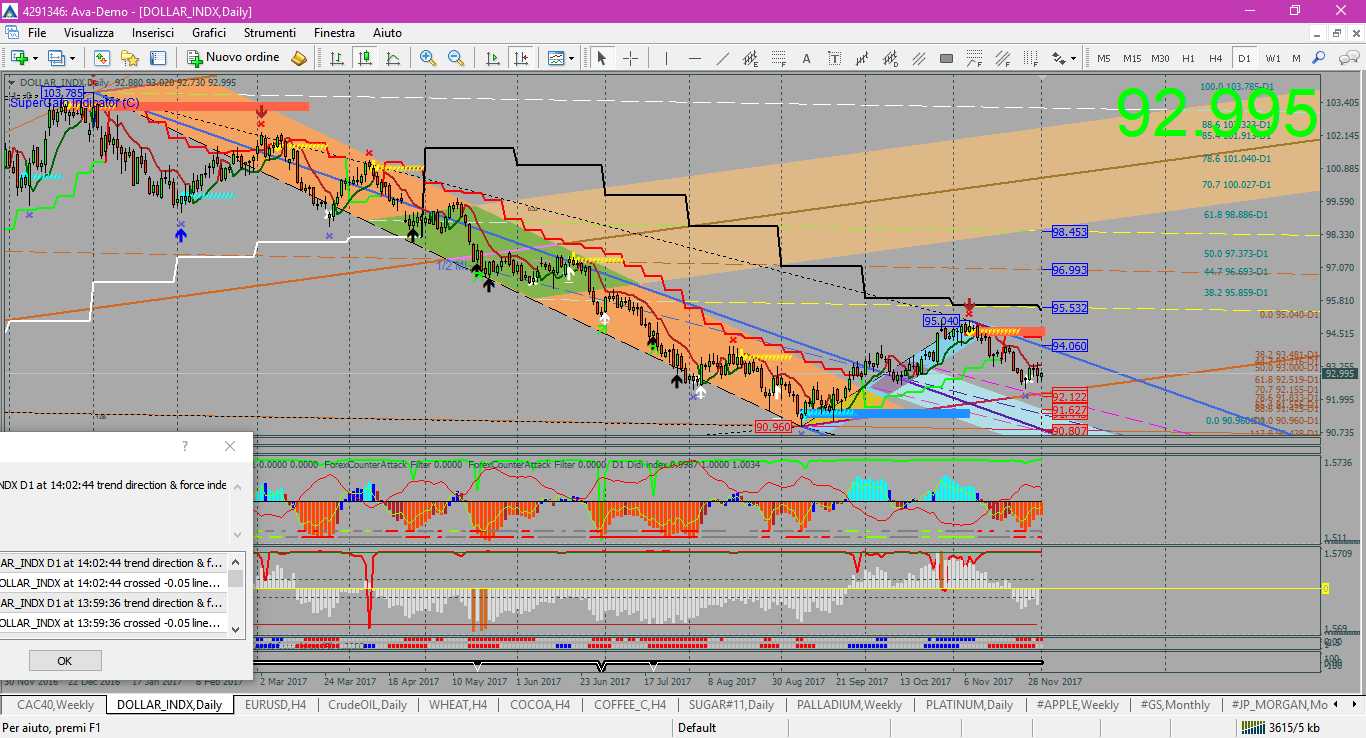Select the text tool A
Image resolution: width=1366 pixels, height=738 pixels.
806,58
